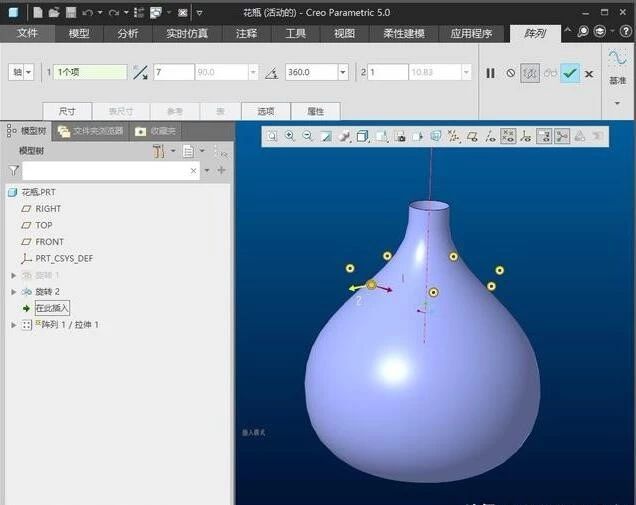Open the 属性 panel button
Screen dimensions: 636x505
click(315, 111)
